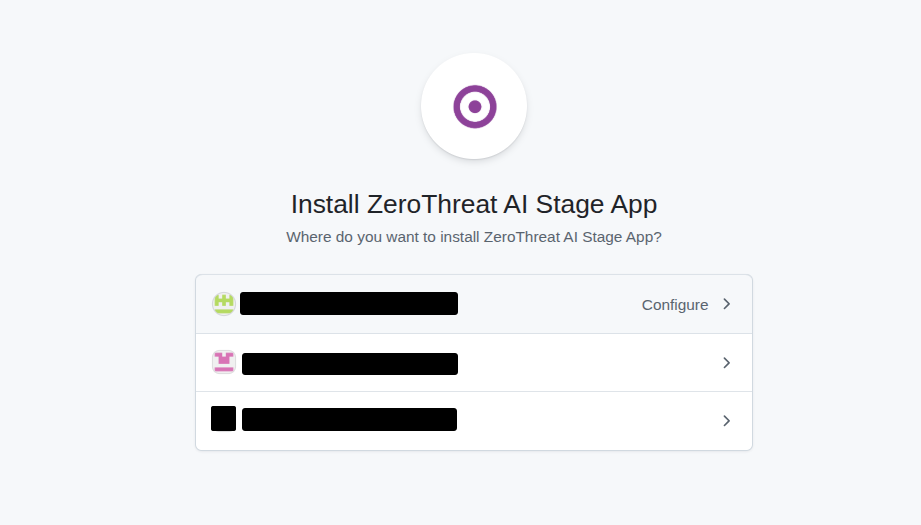Click blank page area right of account list
The image size is (921, 525).
click(x=837, y=362)
